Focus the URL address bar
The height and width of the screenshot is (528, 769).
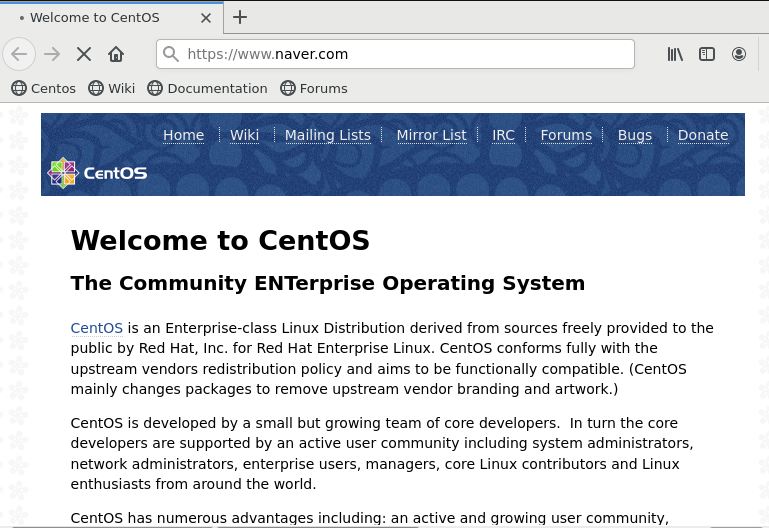395,54
